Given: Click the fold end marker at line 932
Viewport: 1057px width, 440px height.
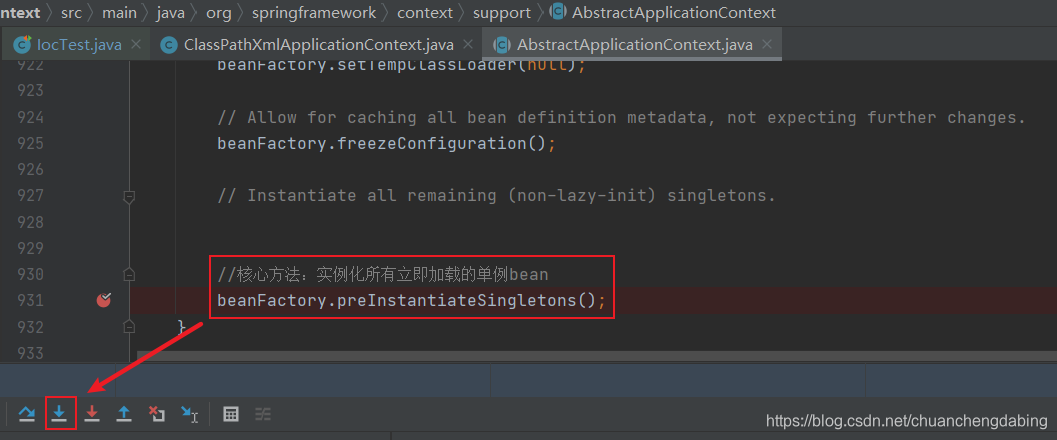Looking at the screenshot, I should point(129,327).
